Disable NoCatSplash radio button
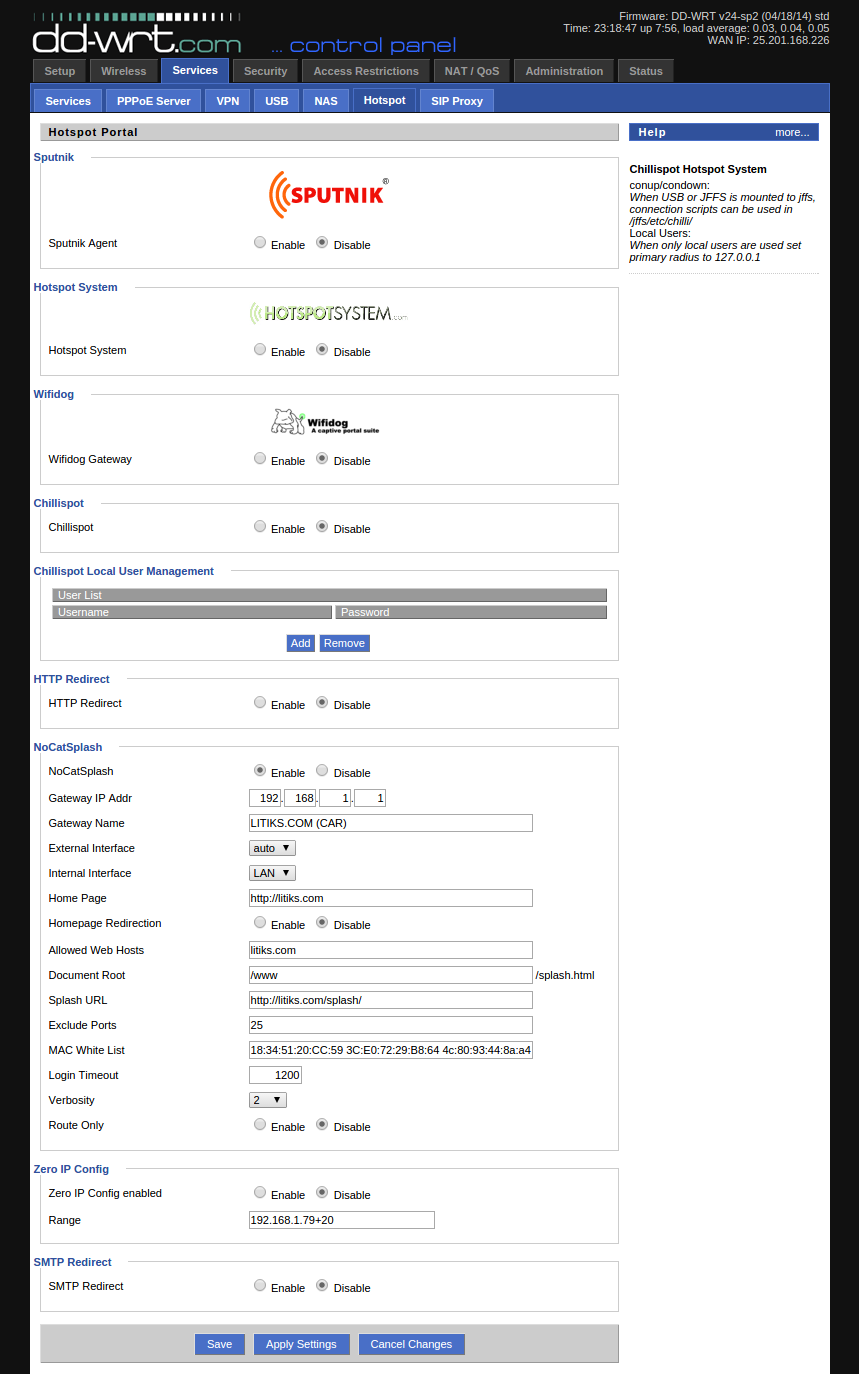 [322, 770]
